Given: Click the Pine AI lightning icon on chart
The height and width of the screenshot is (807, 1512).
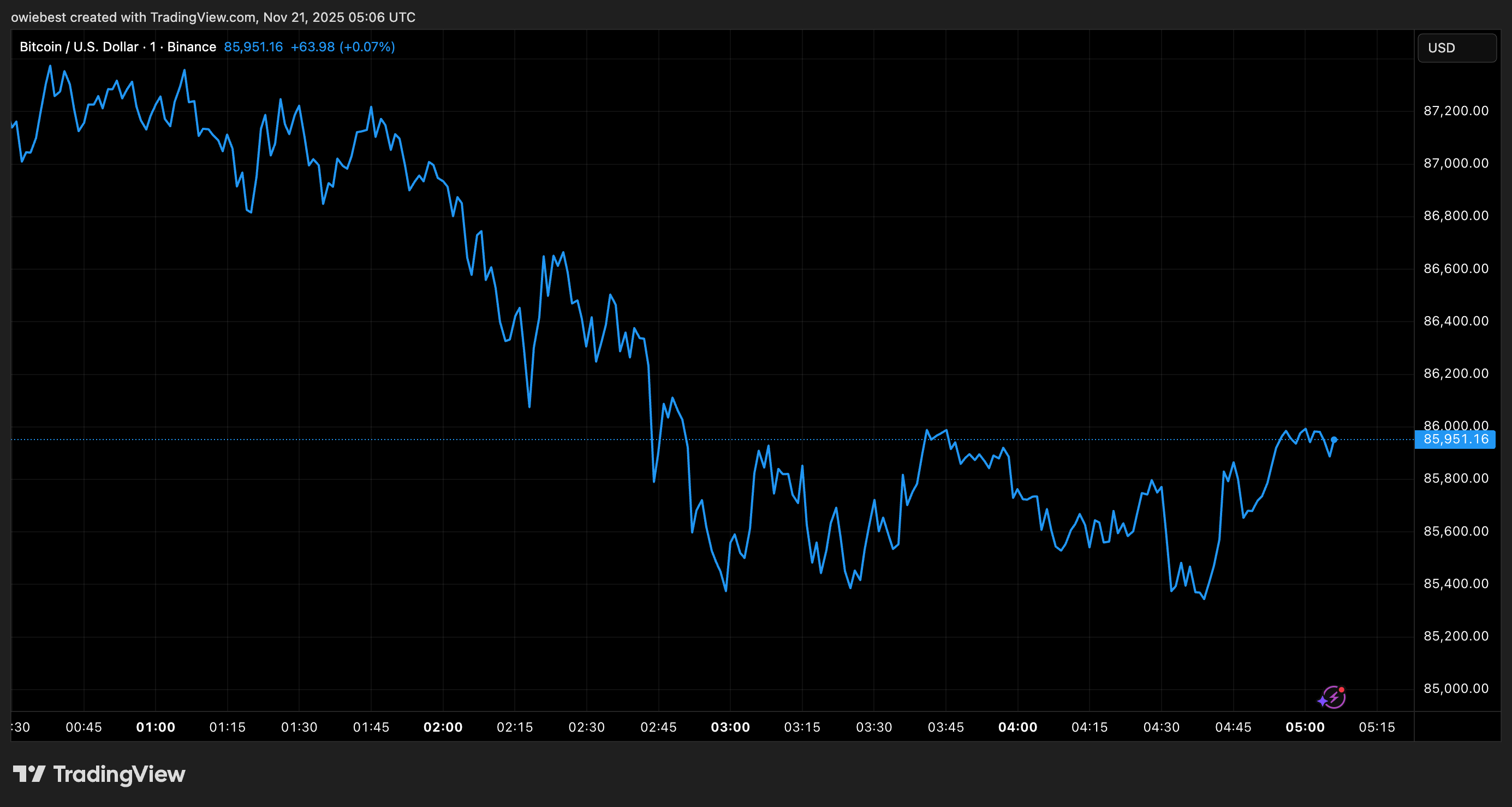Looking at the screenshot, I should click(x=1334, y=698).
